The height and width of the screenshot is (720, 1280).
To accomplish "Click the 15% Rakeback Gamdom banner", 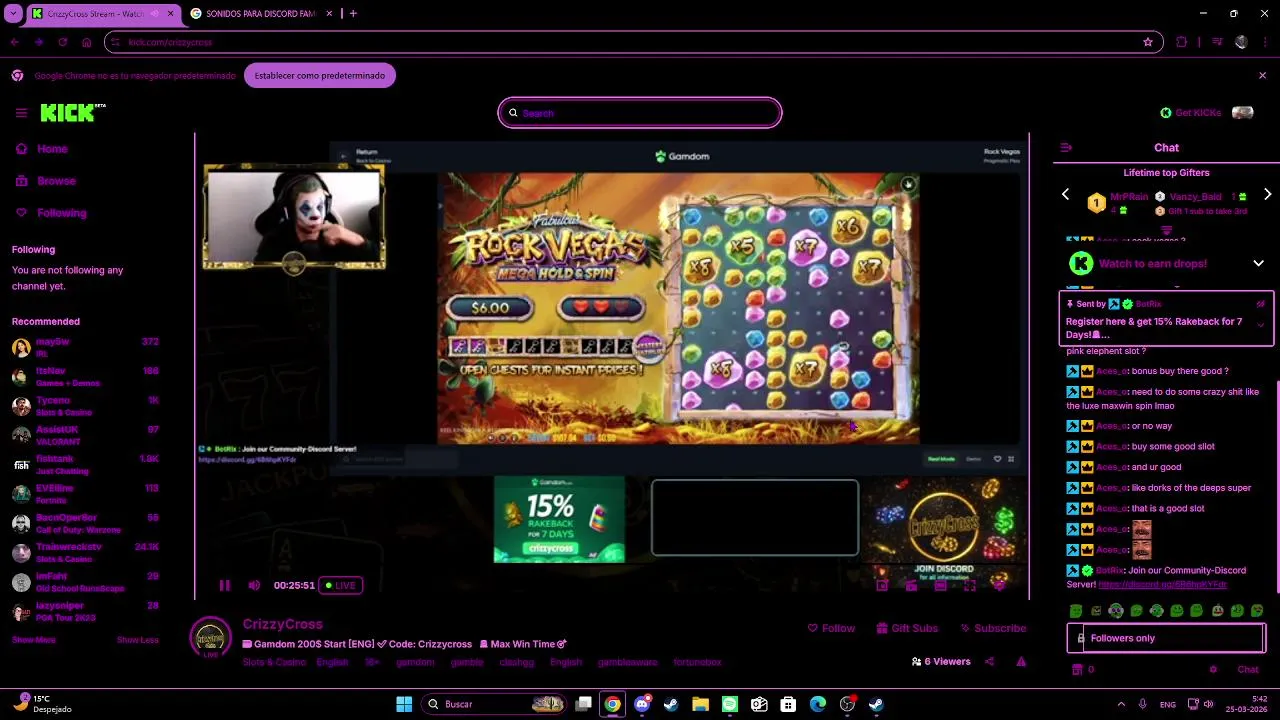I will pos(559,519).
